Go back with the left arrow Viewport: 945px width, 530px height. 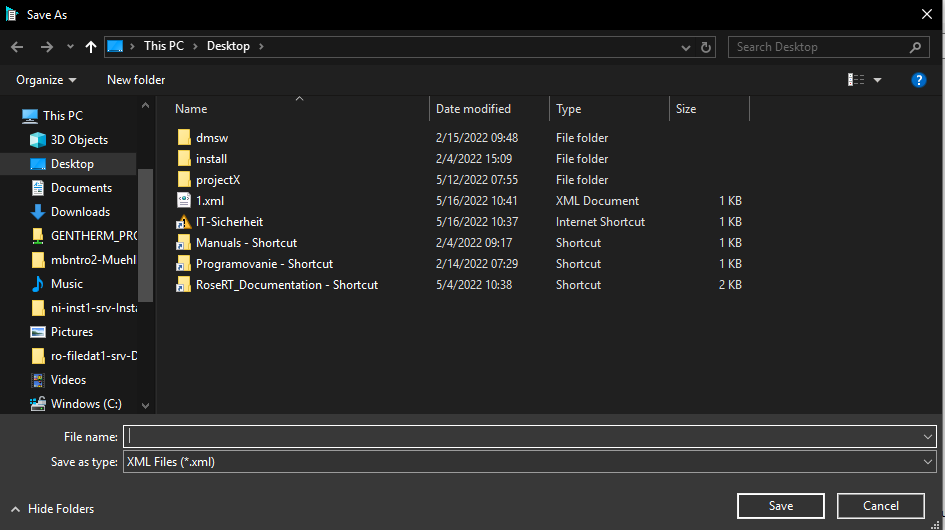[x=17, y=46]
